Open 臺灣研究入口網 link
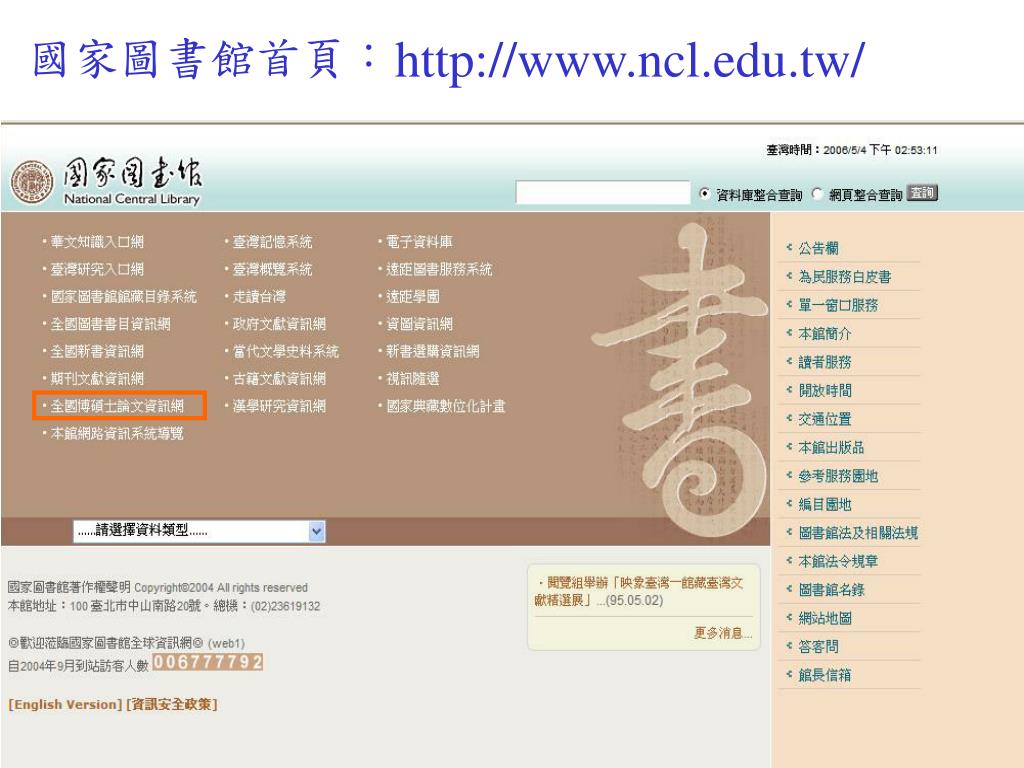 pyautogui.click(x=97, y=269)
